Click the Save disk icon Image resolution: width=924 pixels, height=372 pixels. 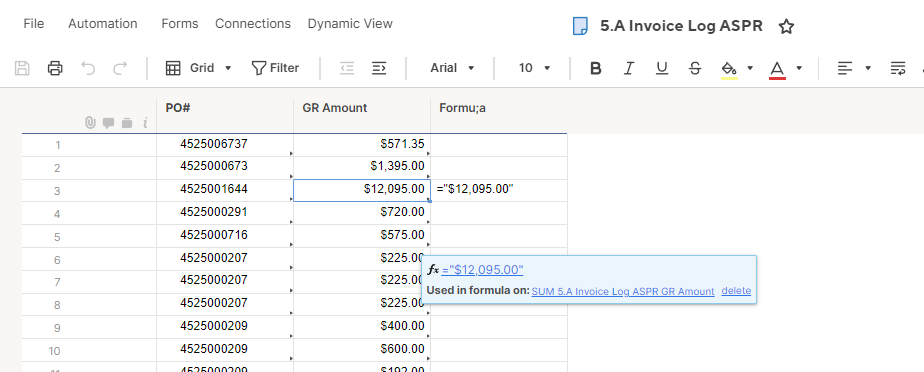(22, 68)
